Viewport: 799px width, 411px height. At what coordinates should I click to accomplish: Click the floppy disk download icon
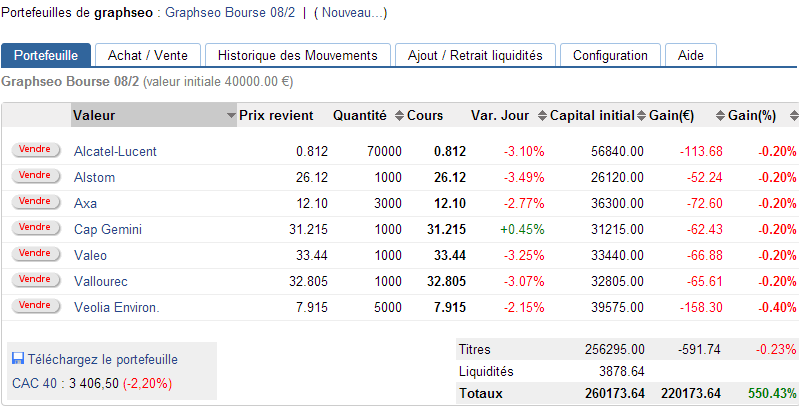(18, 359)
